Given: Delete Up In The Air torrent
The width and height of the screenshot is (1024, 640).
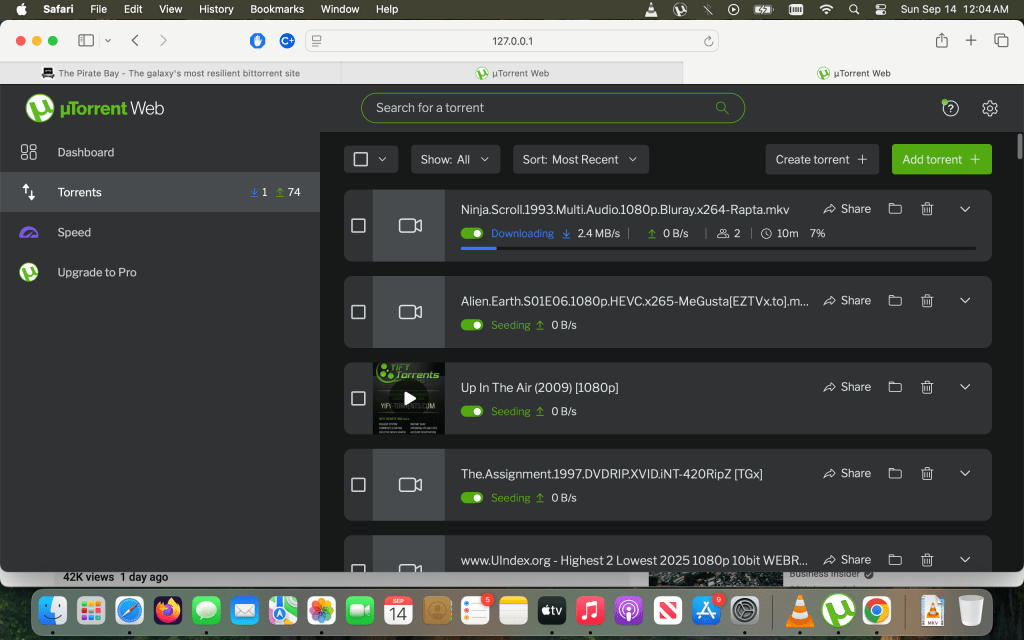Looking at the screenshot, I should click(927, 387).
